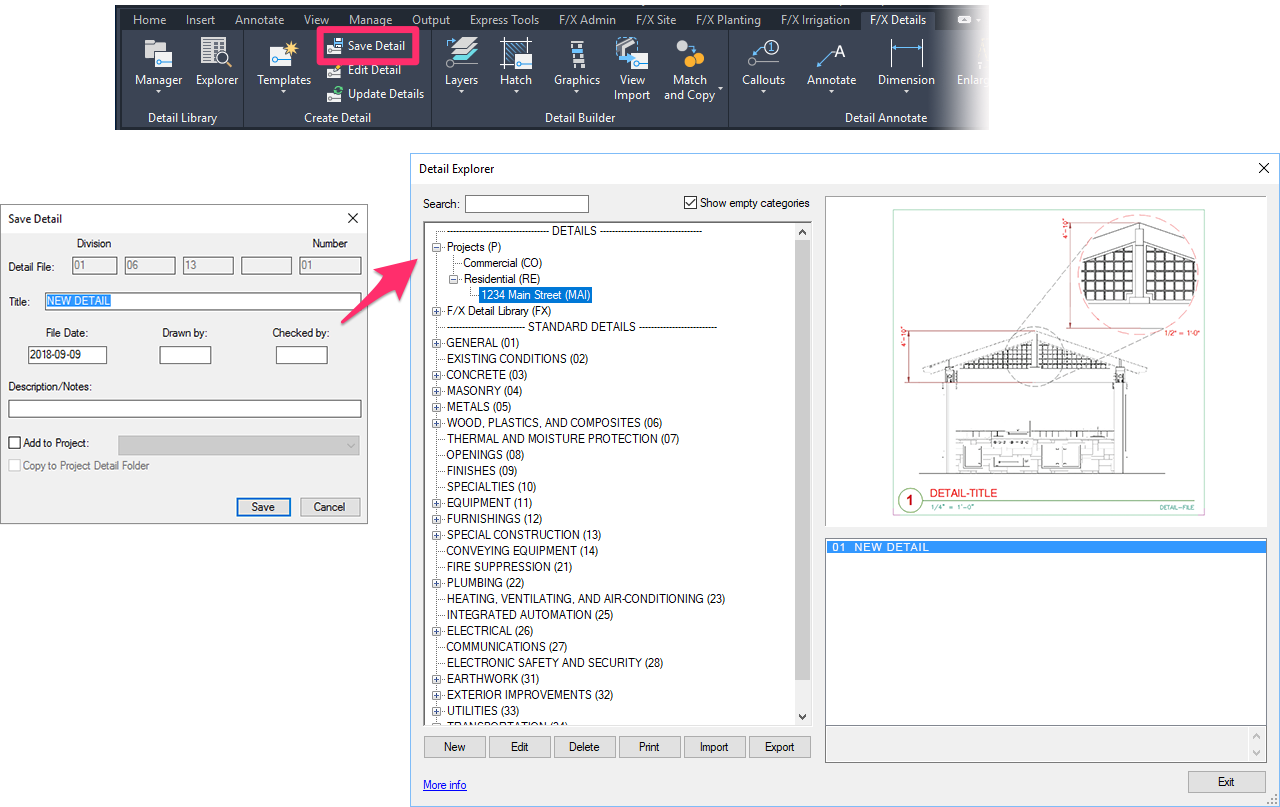This screenshot has width=1280, height=807.
Task: Click the New button in Detail Explorer
Action: point(454,747)
